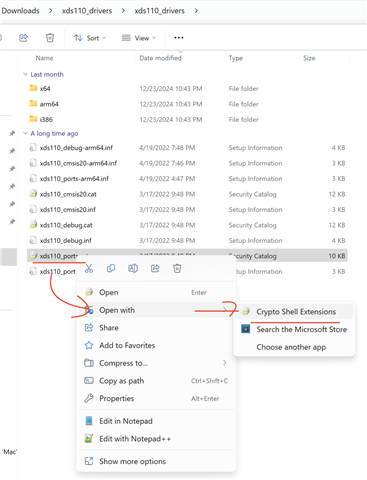Collapse the Last month group

tap(25, 74)
